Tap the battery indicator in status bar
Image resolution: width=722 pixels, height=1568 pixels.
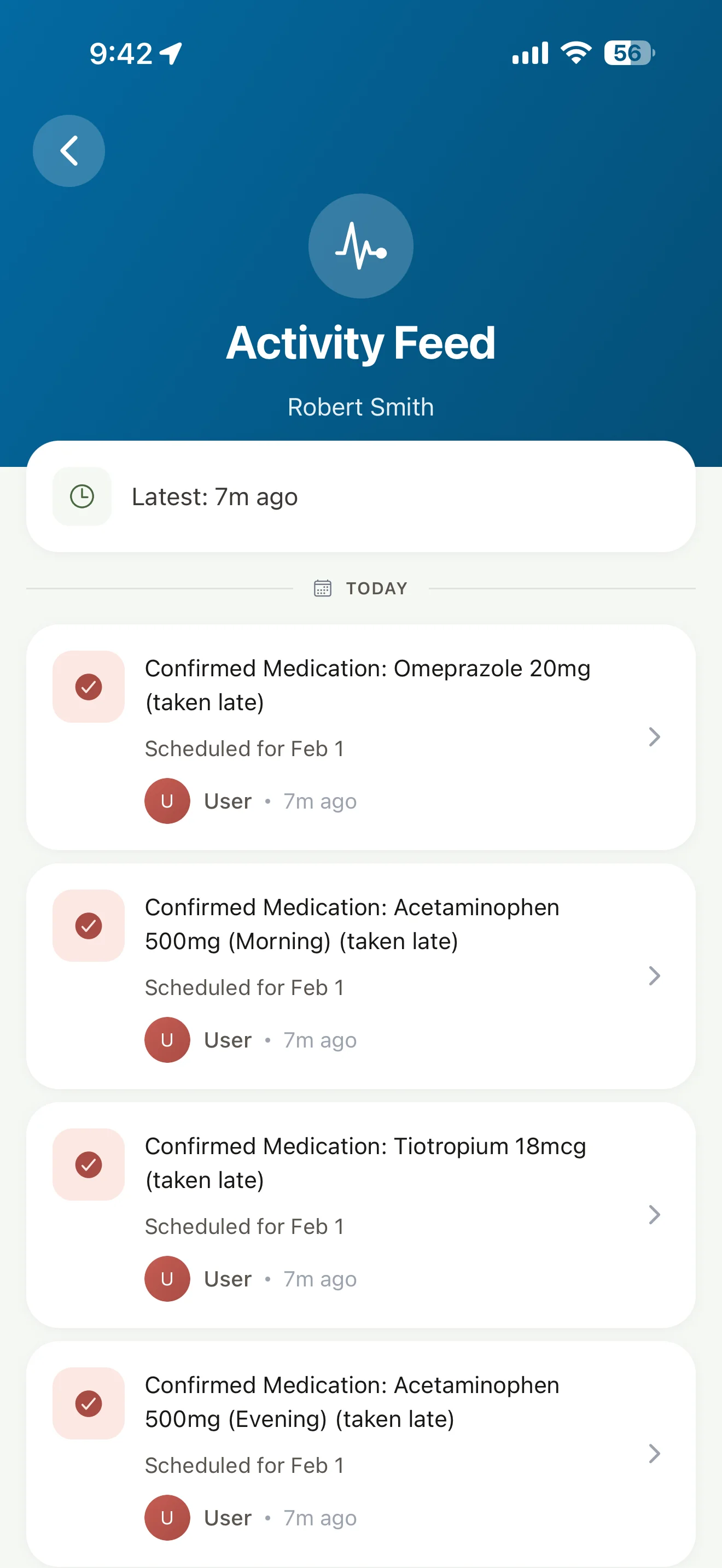[629, 53]
